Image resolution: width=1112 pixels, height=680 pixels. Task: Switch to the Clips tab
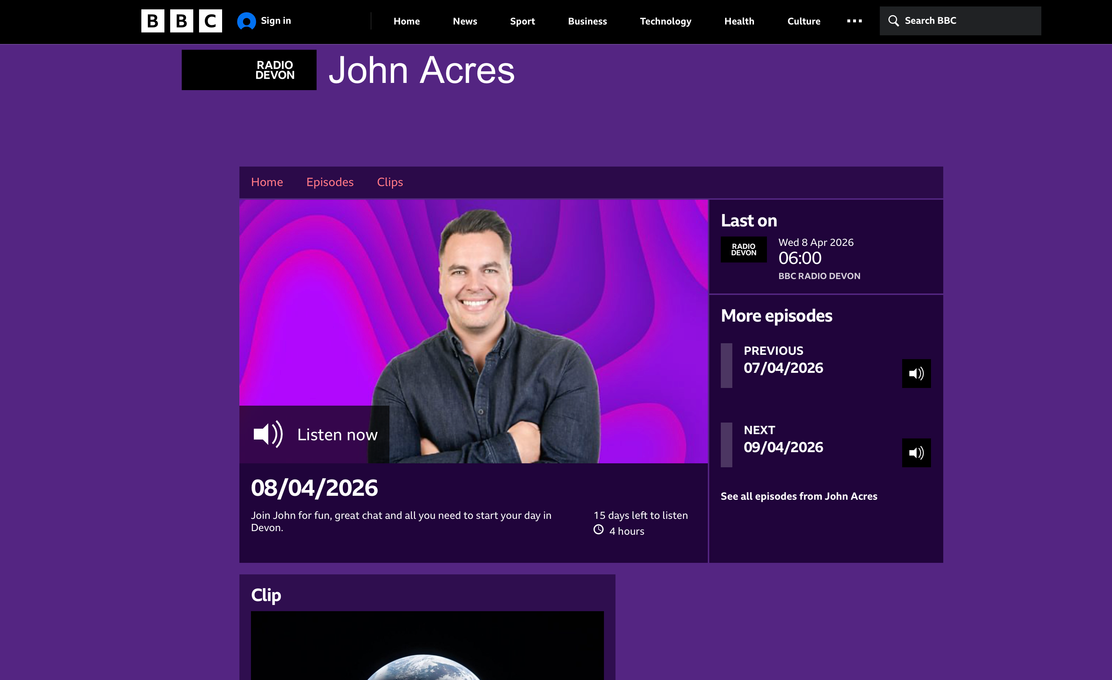[389, 182]
